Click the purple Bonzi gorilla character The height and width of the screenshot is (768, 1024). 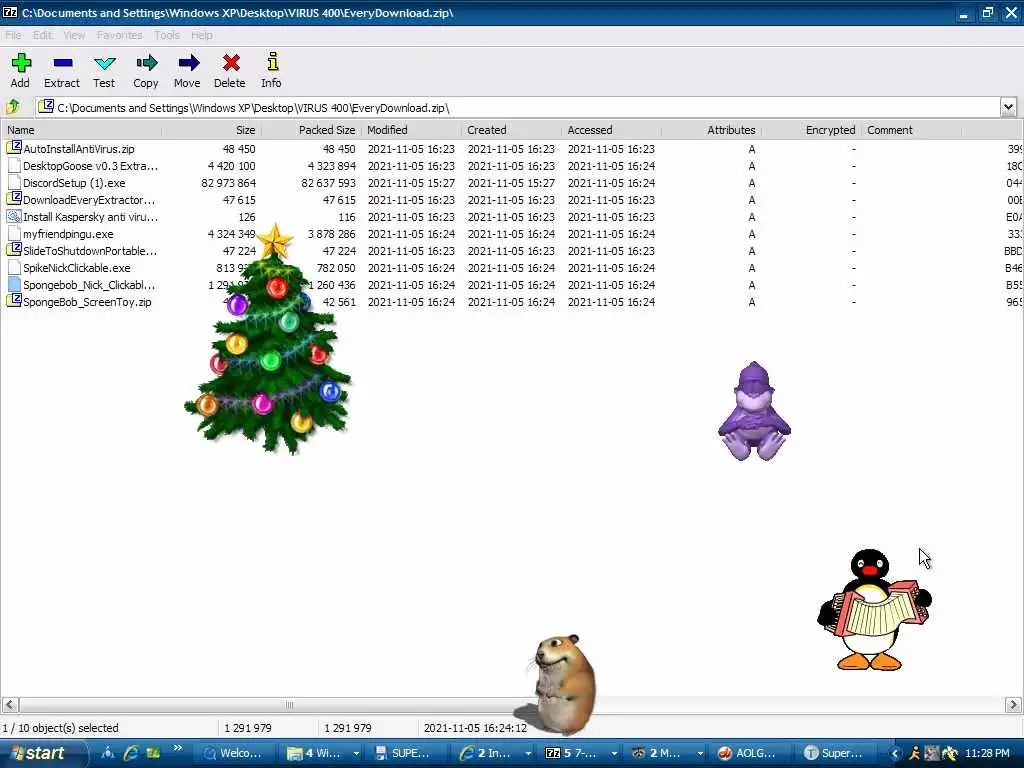754,411
